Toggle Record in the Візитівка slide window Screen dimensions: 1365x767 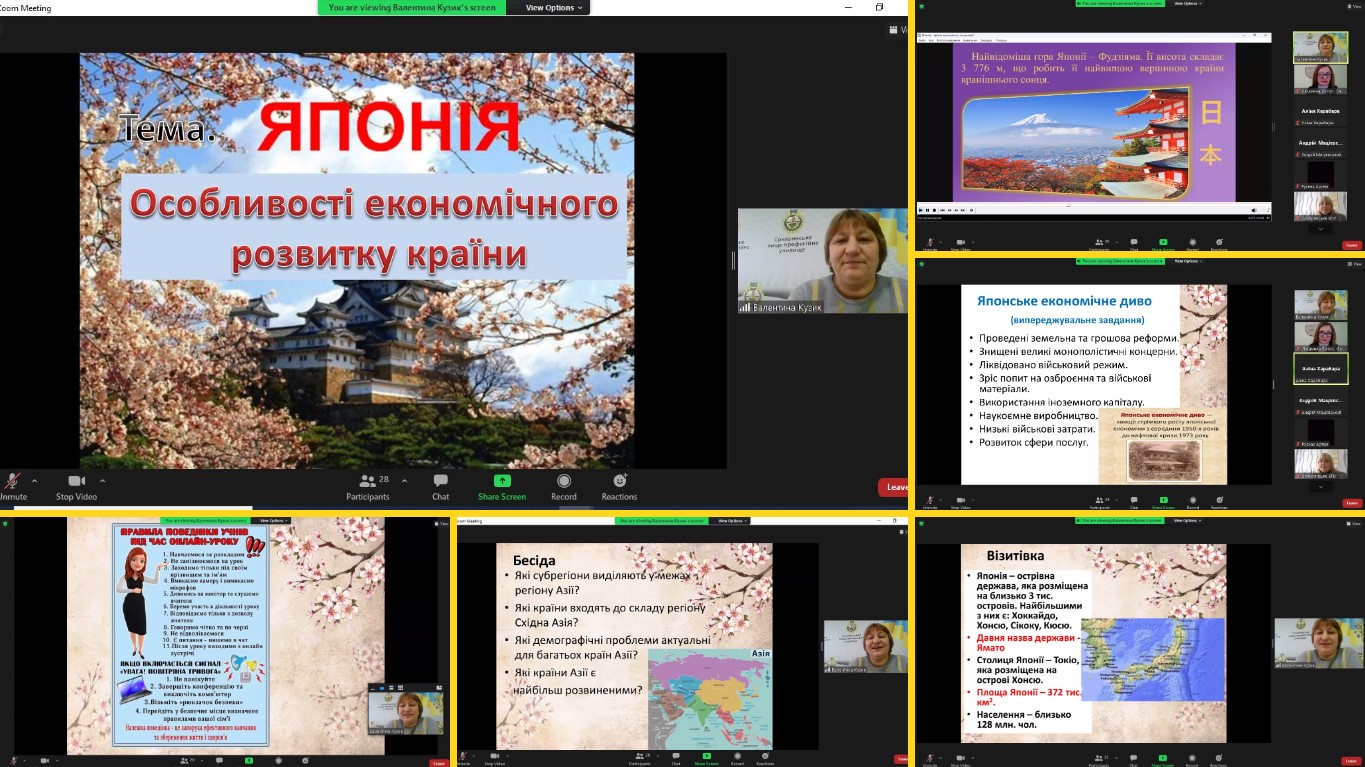1193,760
